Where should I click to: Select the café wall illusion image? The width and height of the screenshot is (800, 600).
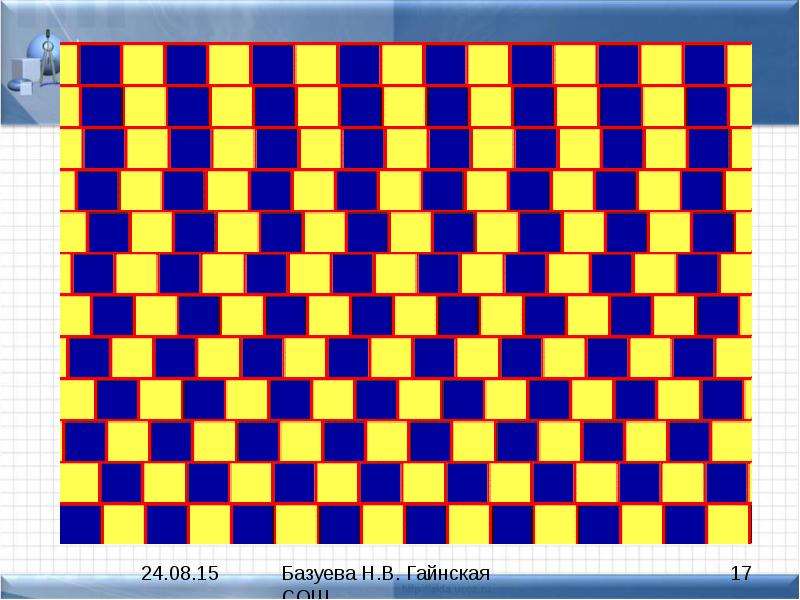tap(406, 293)
